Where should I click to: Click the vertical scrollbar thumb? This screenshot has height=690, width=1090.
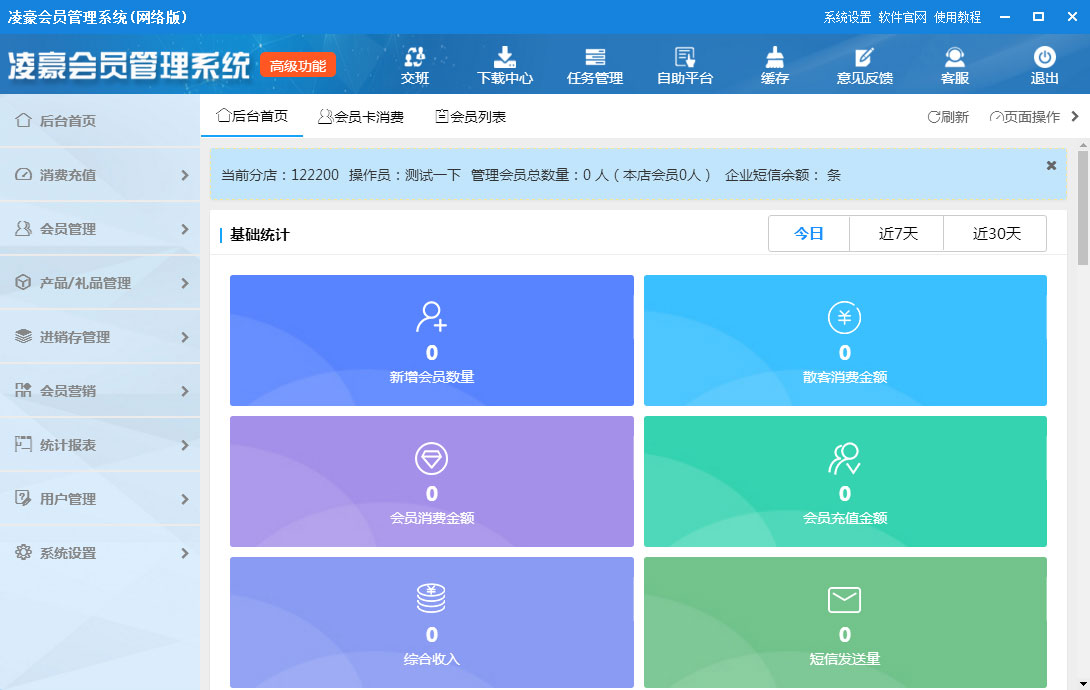pos(1082,207)
